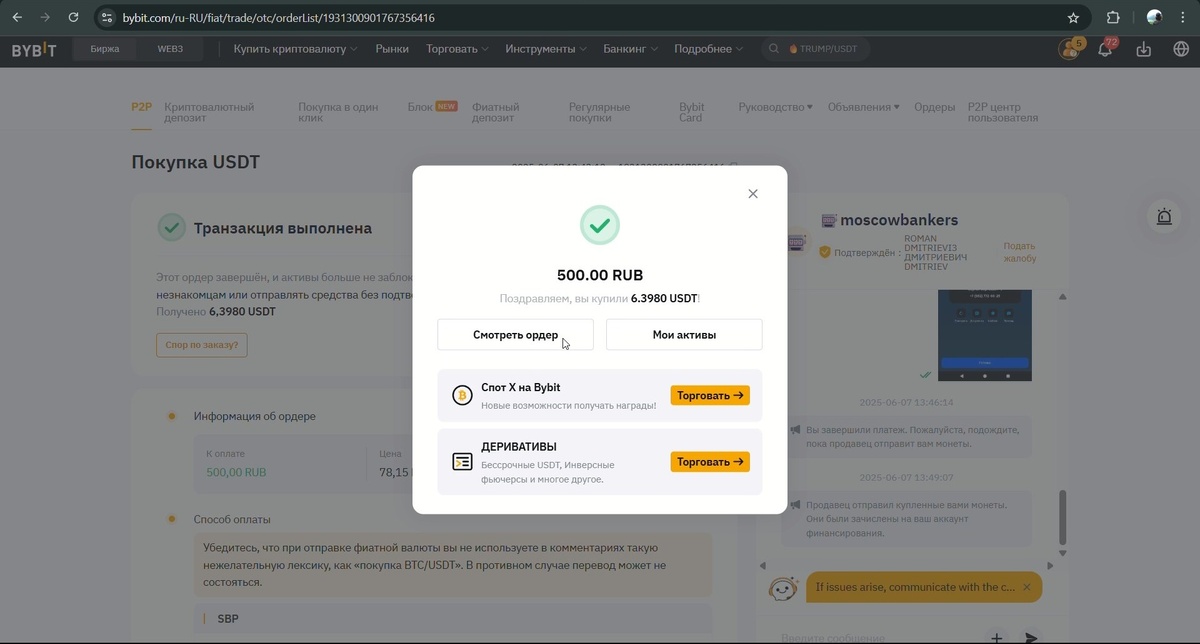The image size is (1200, 644).
Task: Click the moscowbankers seller avatar icon
Action: [797, 243]
